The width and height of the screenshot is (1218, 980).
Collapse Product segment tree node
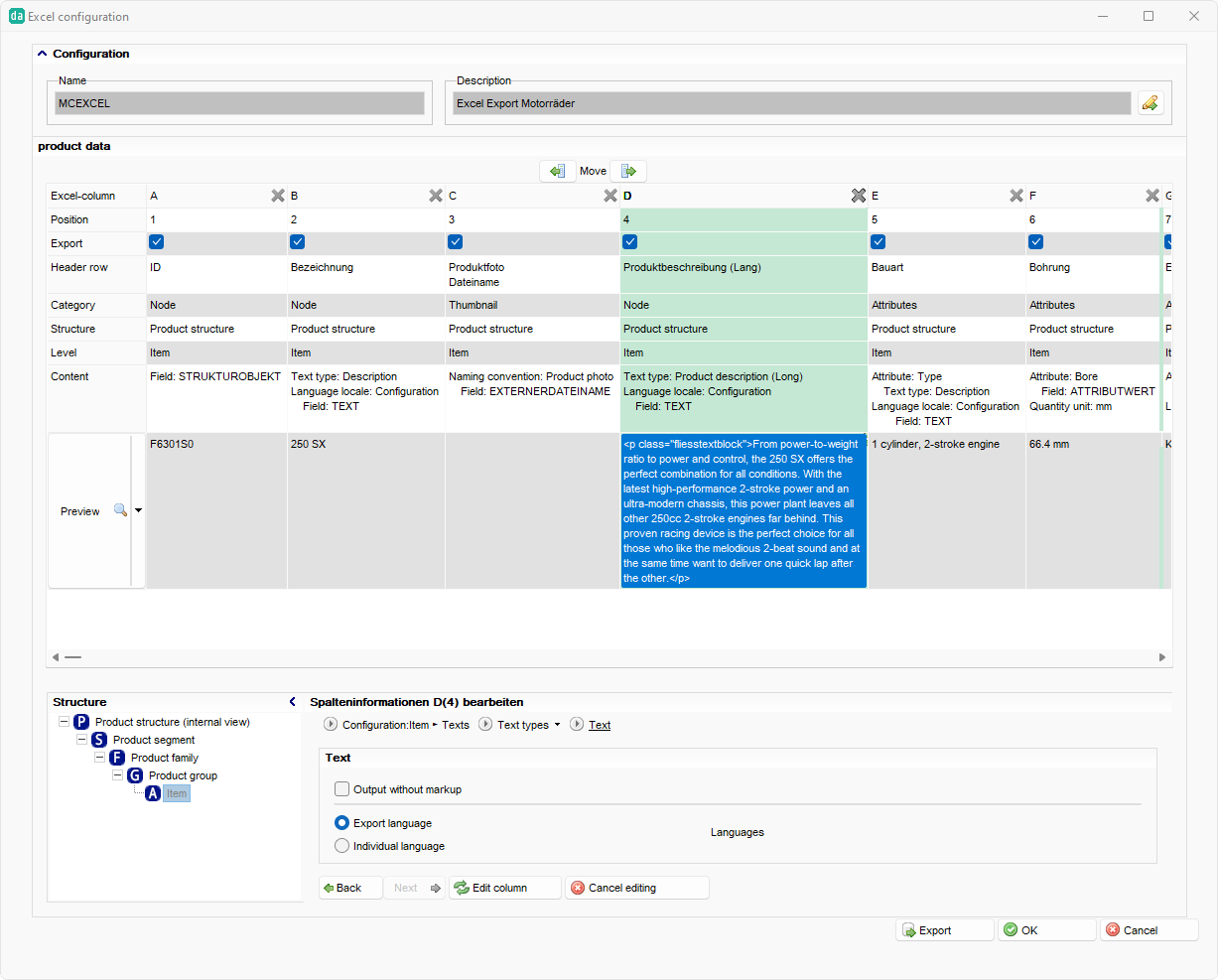click(81, 740)
